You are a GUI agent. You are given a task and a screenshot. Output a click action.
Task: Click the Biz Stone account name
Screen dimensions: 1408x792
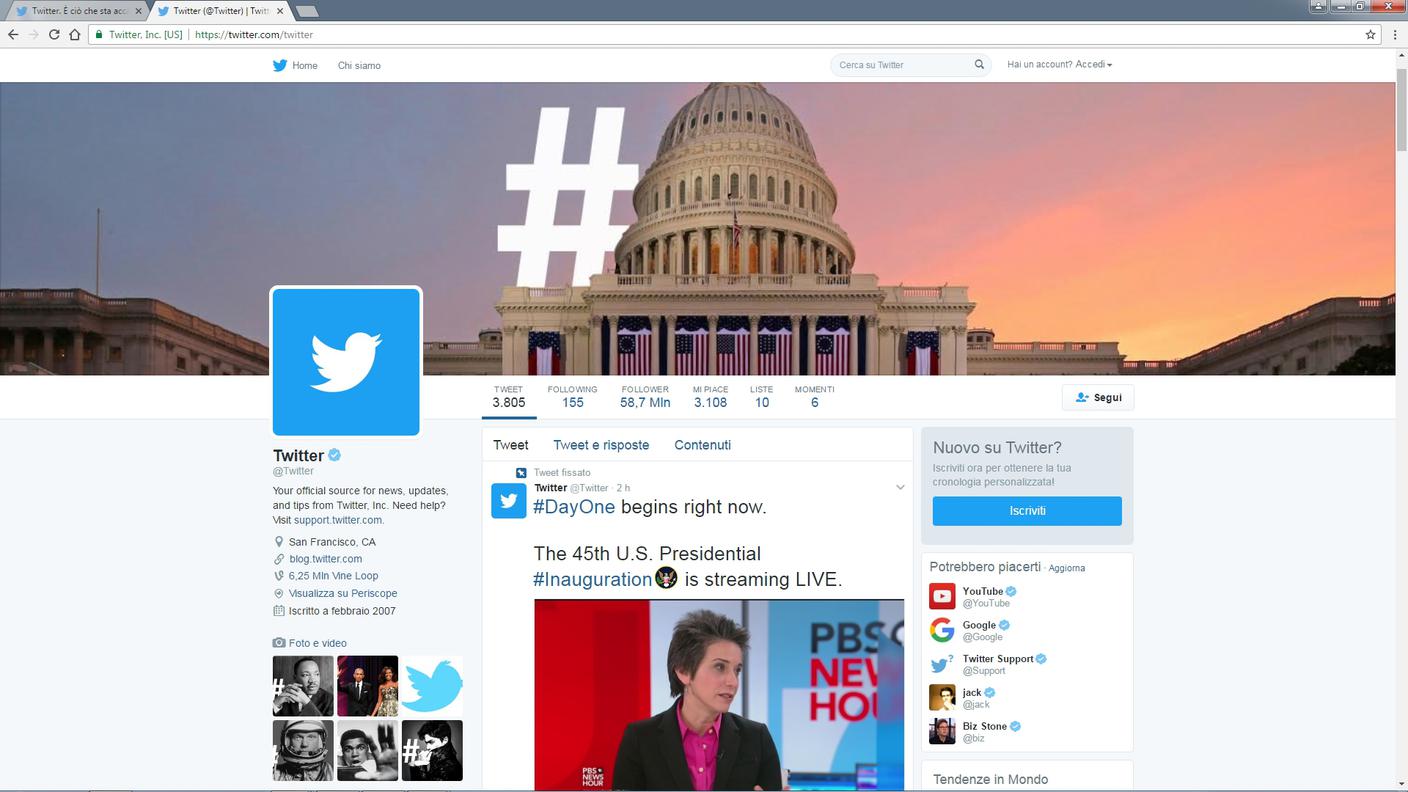click(x=985, y=726)
